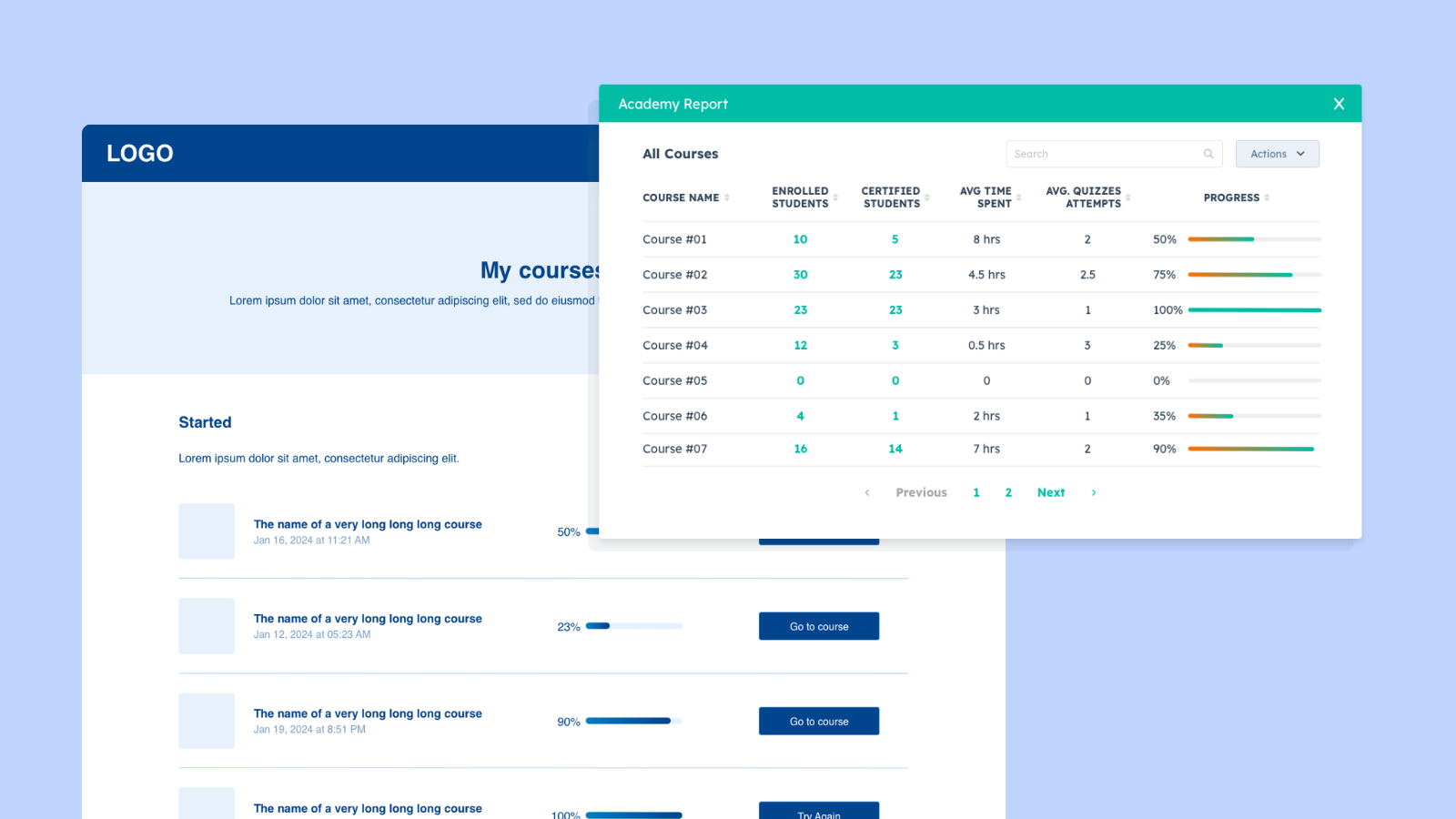Click Go to course button for 23% course

tap(819, 626)
